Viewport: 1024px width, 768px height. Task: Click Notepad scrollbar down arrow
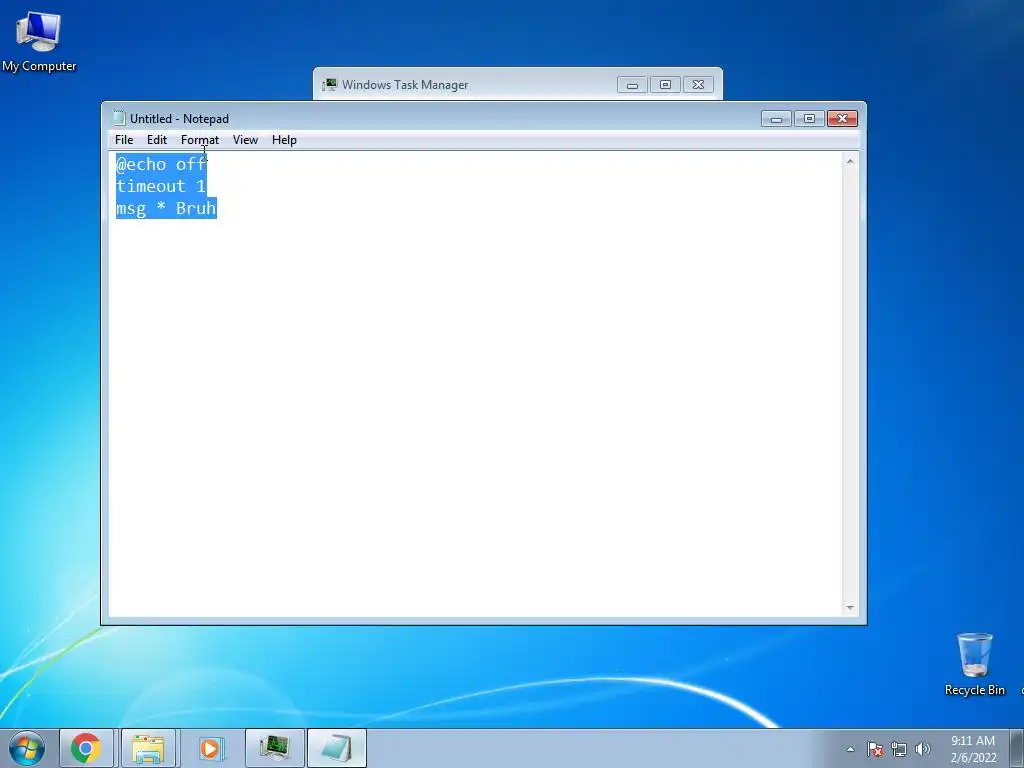click(850, 608)
